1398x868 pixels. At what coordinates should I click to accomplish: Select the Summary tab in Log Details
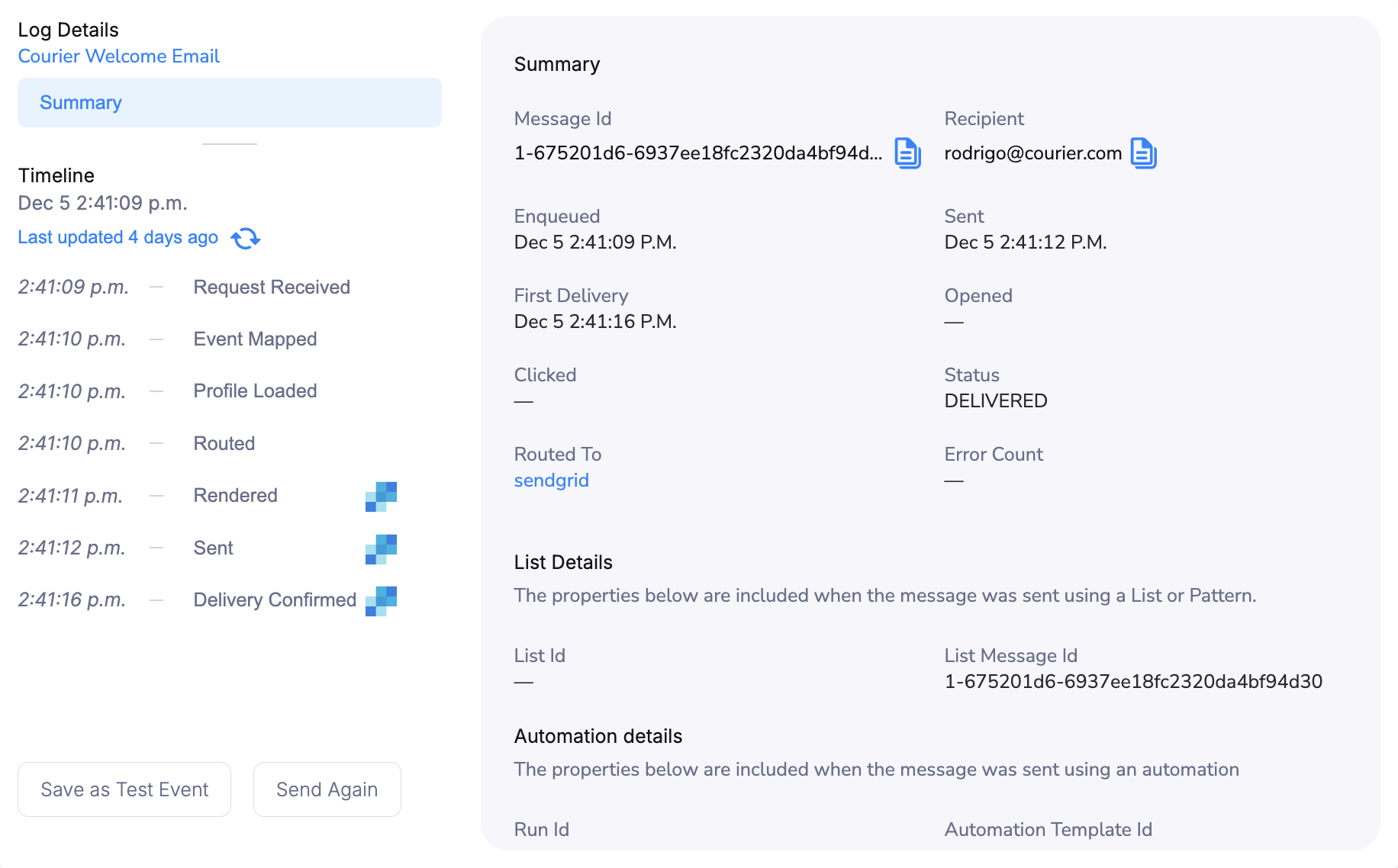[80, 102]
